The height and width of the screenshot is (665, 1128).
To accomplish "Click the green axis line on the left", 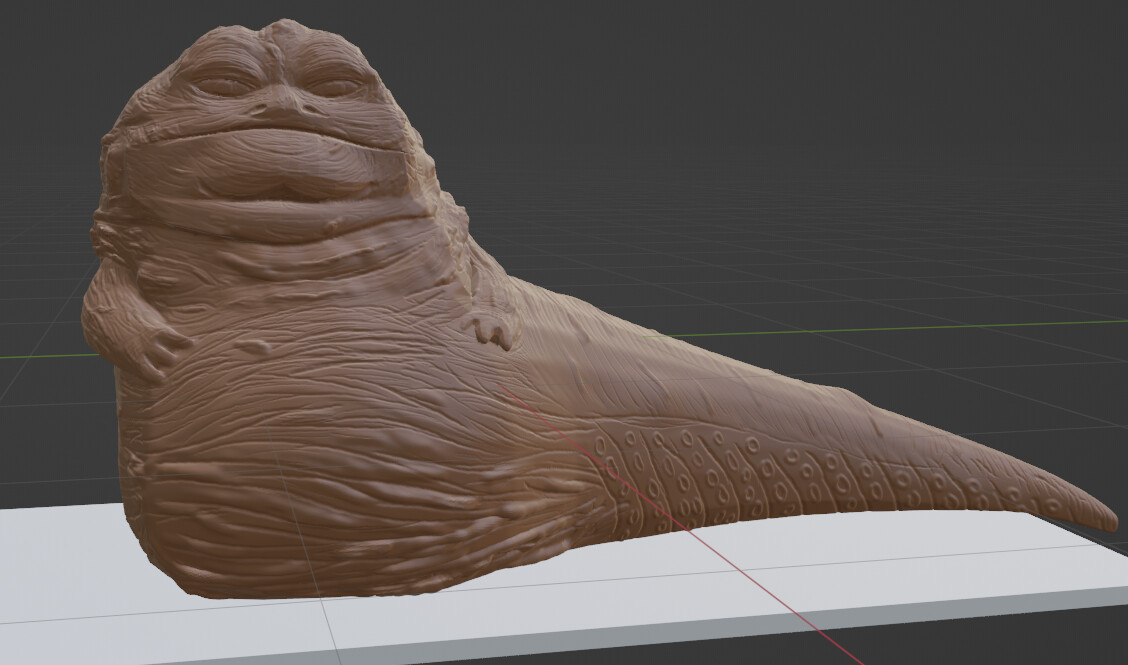I will 40,358.
